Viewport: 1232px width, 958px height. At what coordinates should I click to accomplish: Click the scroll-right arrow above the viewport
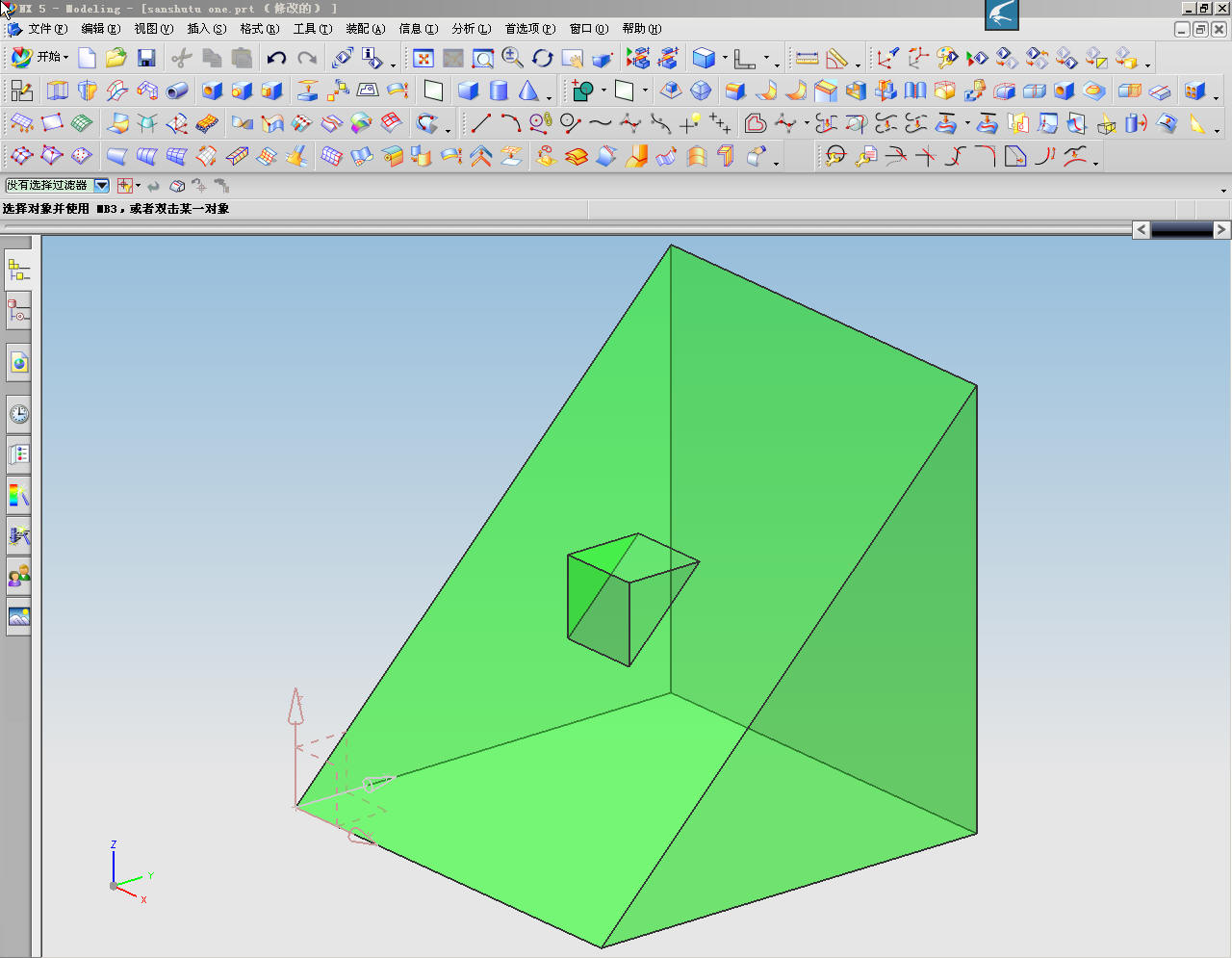[x=1221, y=229]
